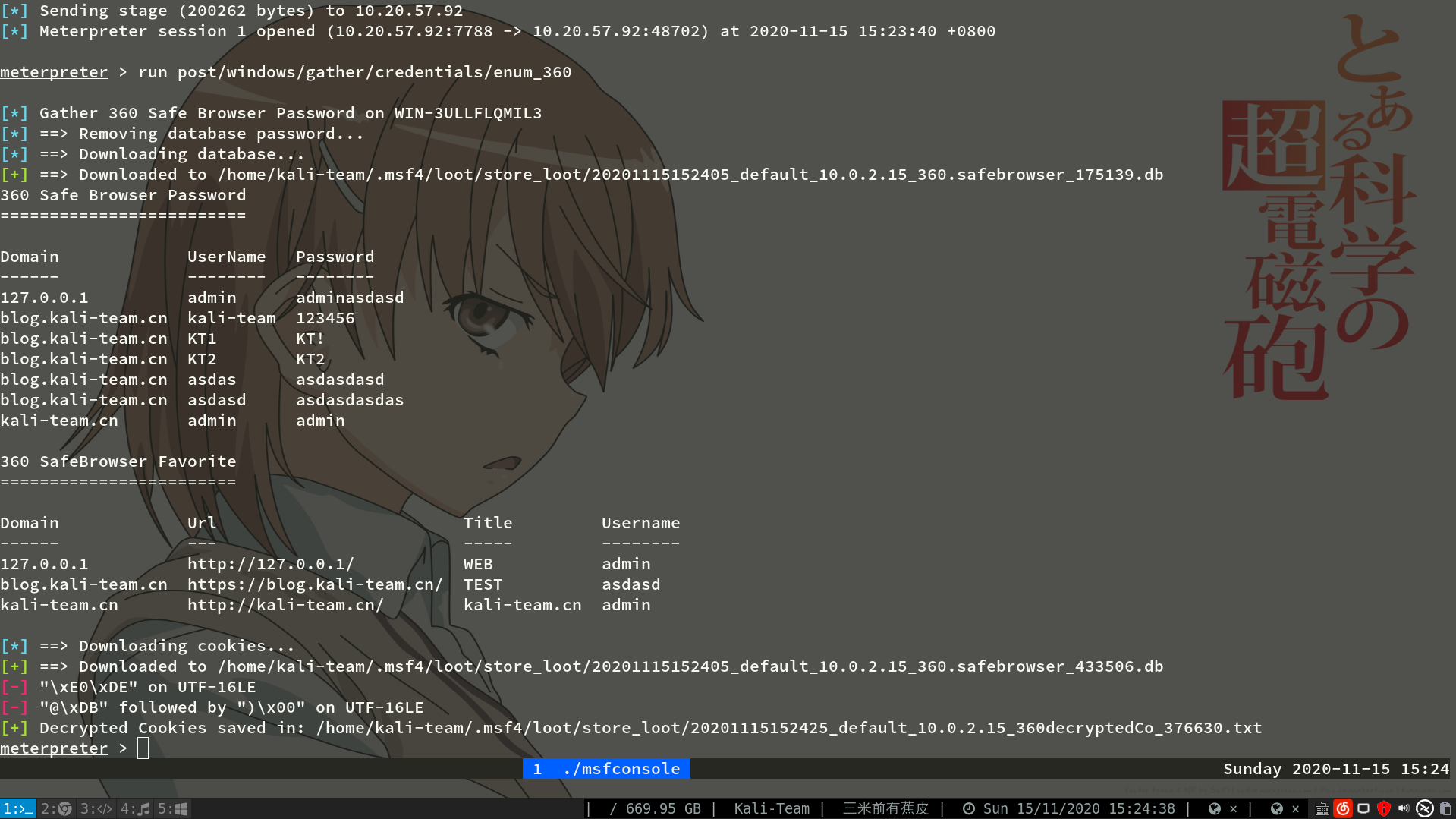
Task: Click the tmux clock Sunday 2020-11-15 15:24
Action: tap(1336, 769)
